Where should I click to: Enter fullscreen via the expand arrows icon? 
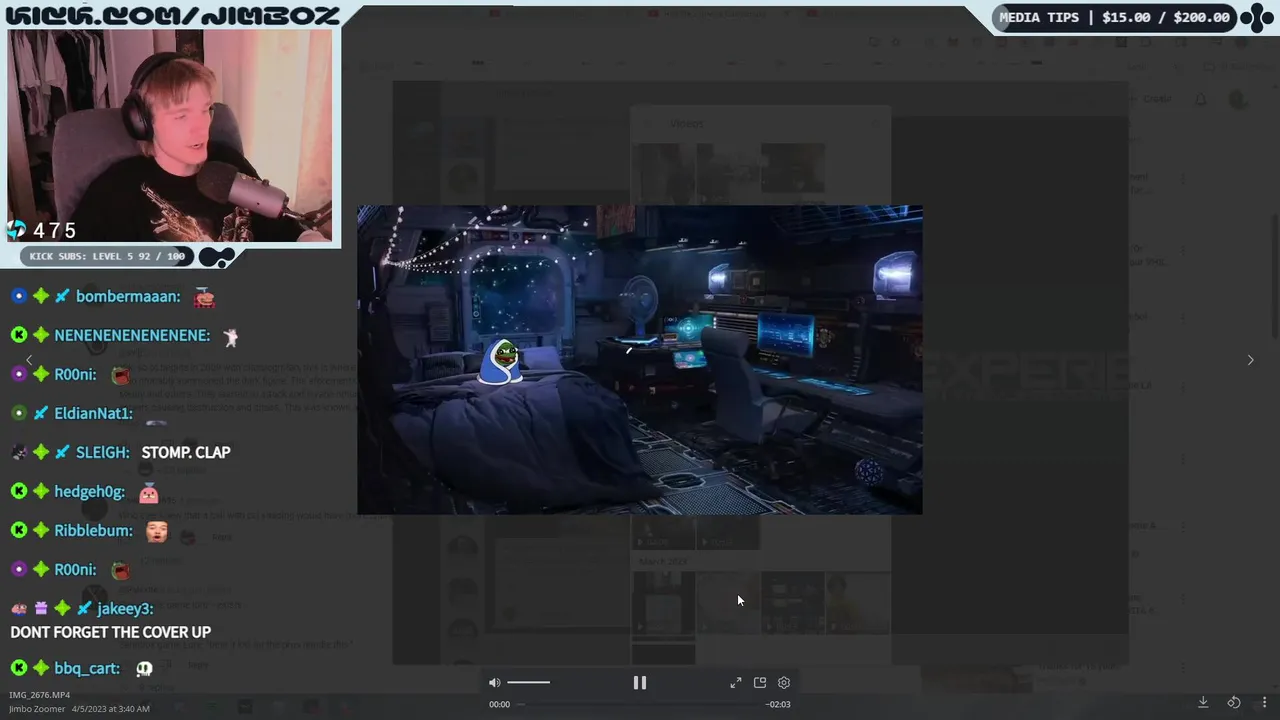pos(736,683)
